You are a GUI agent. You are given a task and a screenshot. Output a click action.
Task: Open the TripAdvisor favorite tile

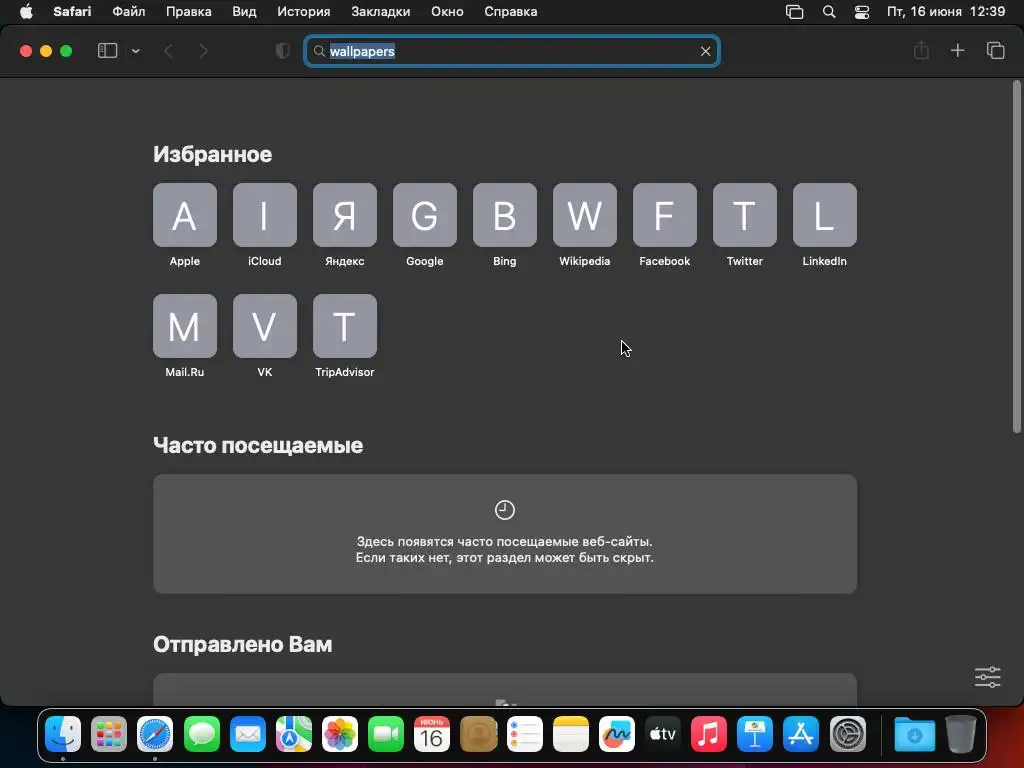point(345,326)
